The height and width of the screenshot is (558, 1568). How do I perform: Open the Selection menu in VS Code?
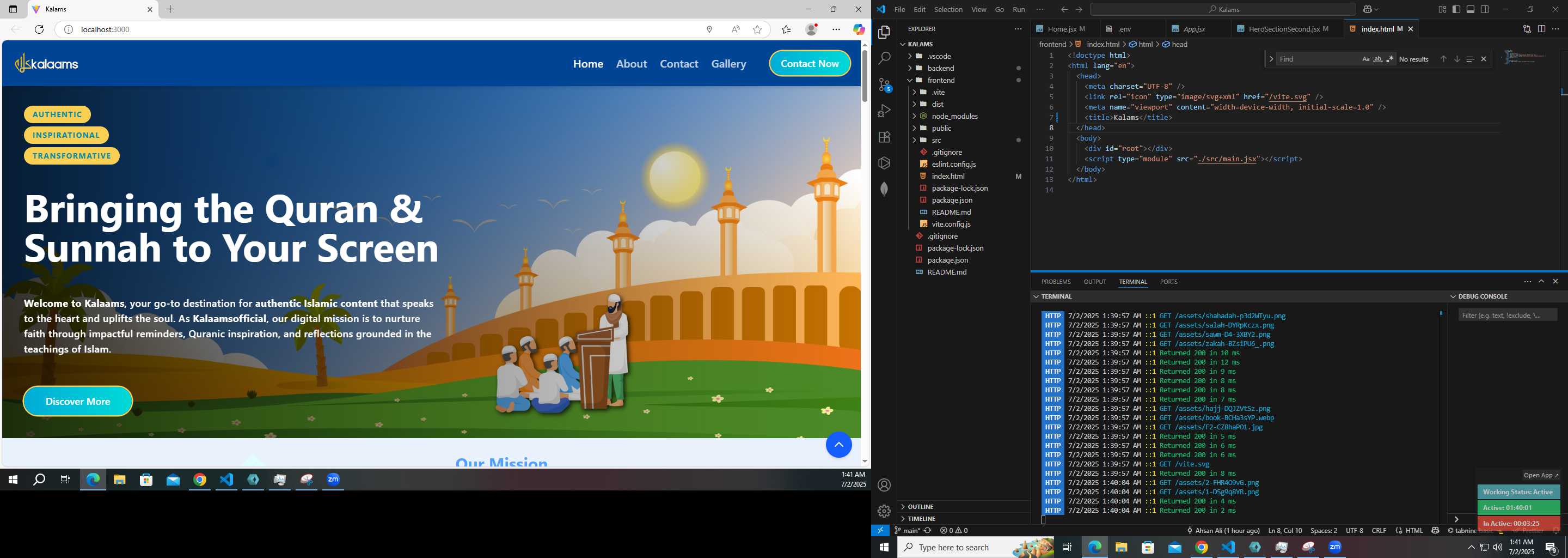948,9
